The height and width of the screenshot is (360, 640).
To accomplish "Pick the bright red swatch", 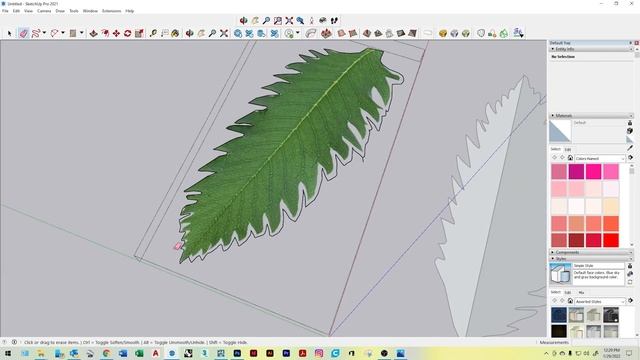I will coord(611,240).
